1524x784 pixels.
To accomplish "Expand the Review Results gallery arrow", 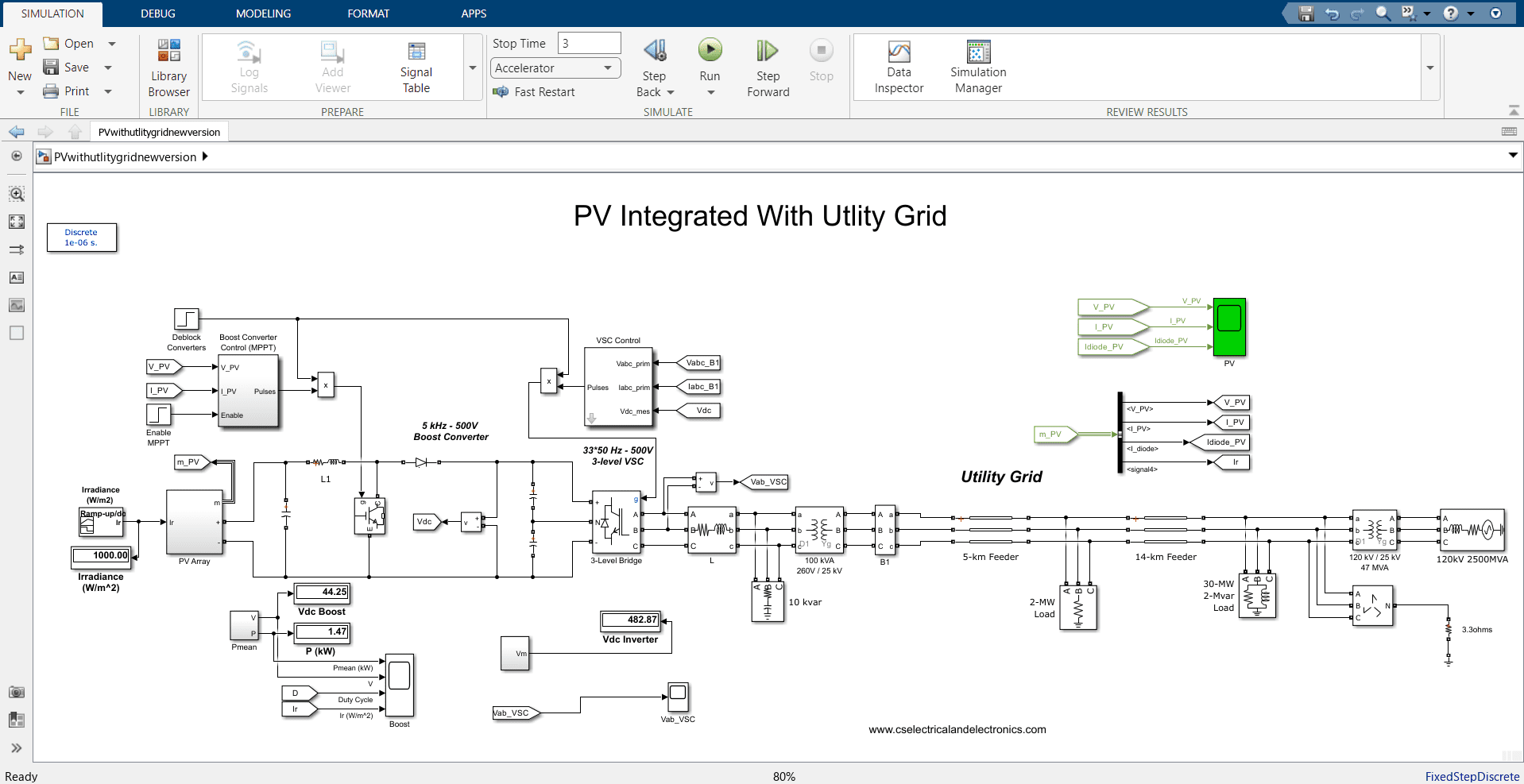I will pos(1430,68).
